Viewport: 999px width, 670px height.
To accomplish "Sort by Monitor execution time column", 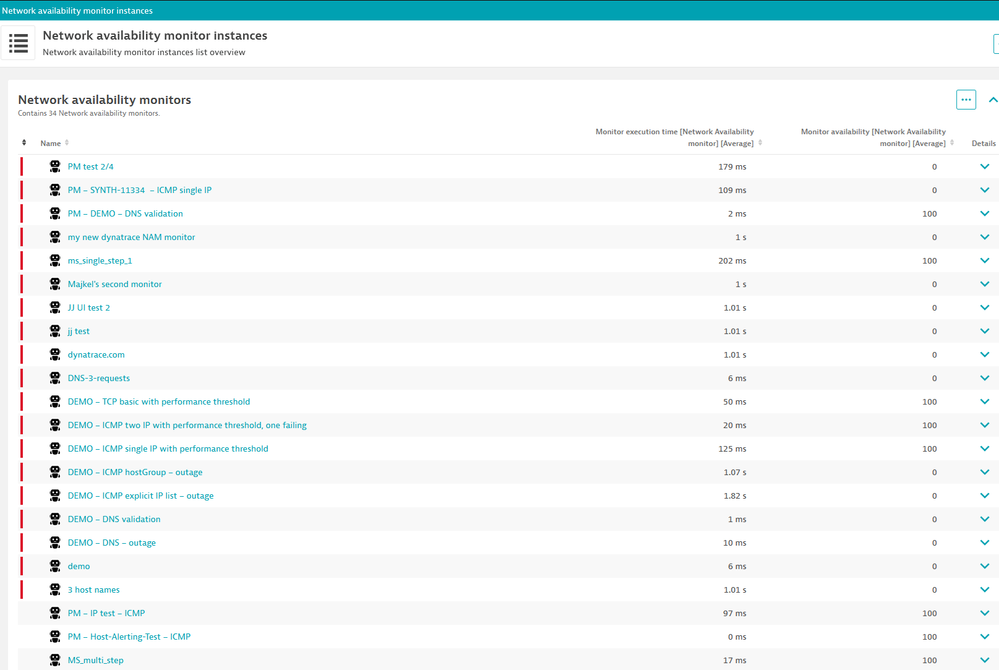I will pos(676,137).
